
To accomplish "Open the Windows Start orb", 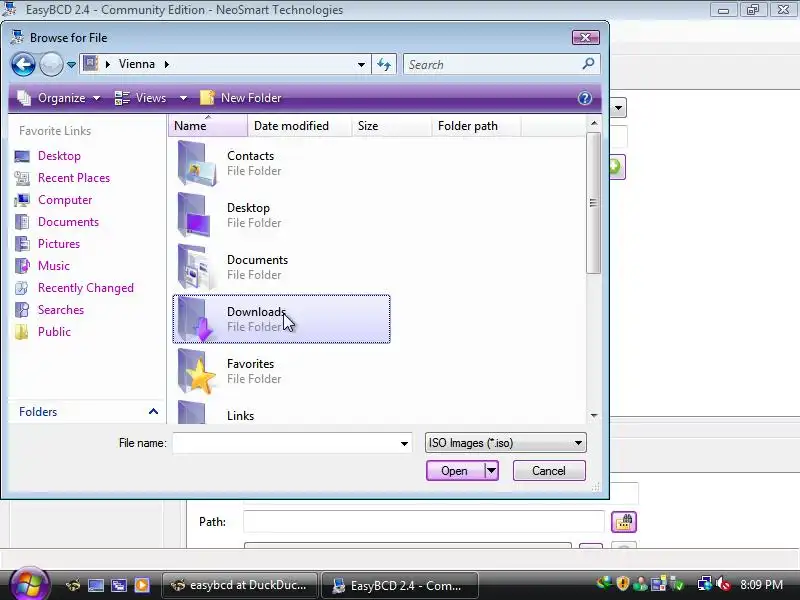I will 29,584.
